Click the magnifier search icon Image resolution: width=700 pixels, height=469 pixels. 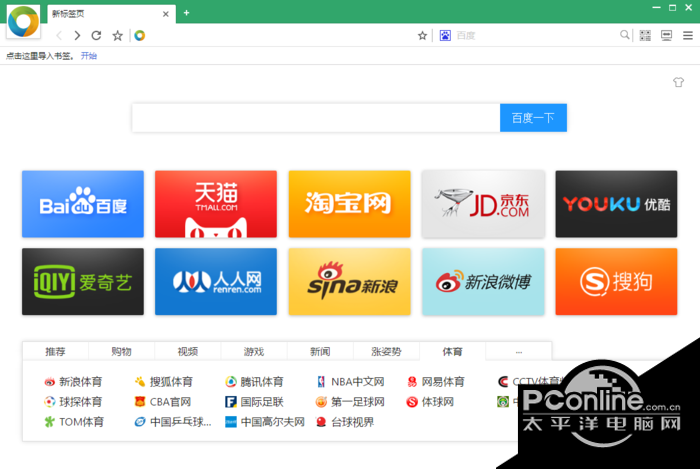(x=625, y=35)
